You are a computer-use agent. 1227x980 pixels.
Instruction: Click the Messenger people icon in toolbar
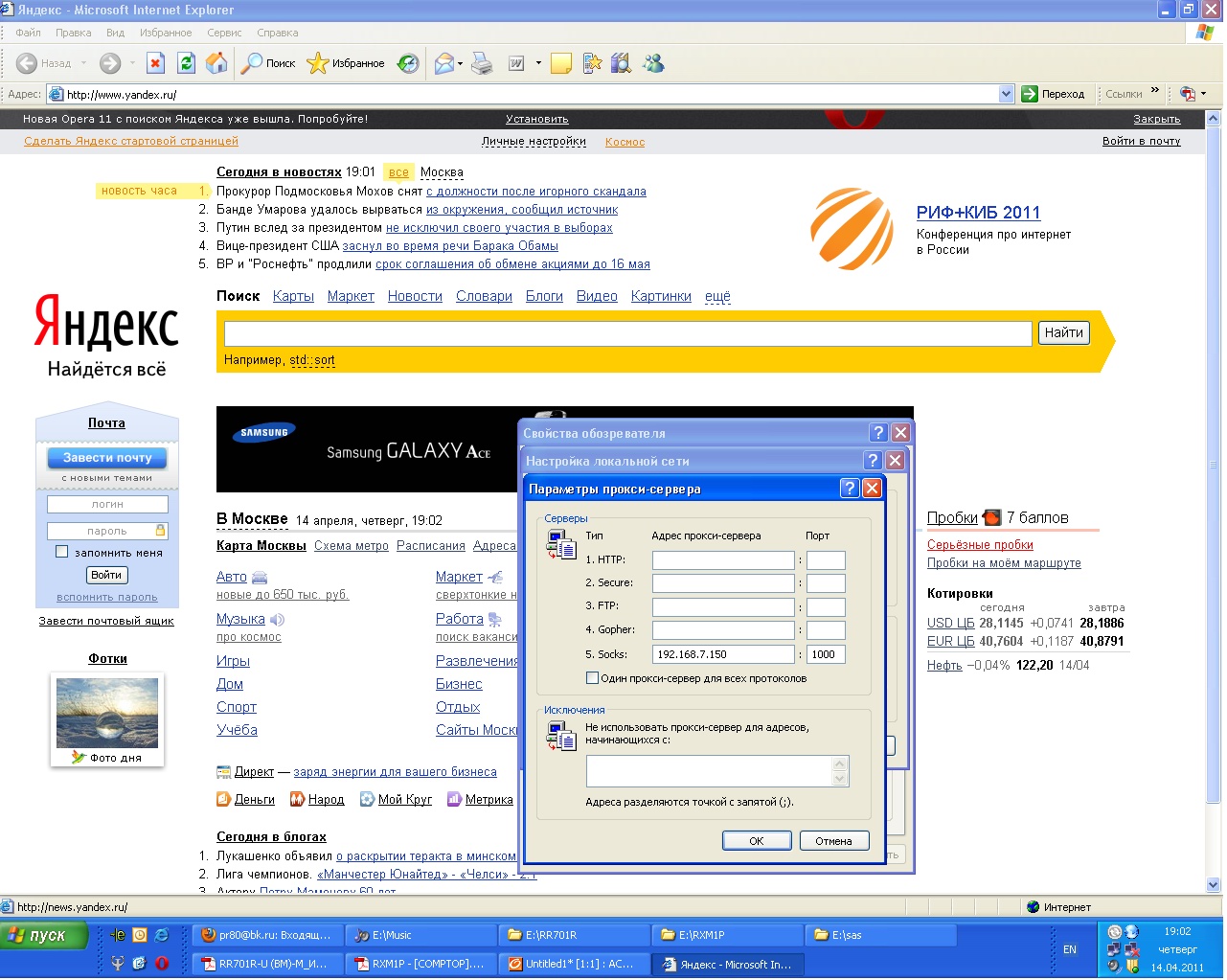pyautogui.click(x=653, y=63)
